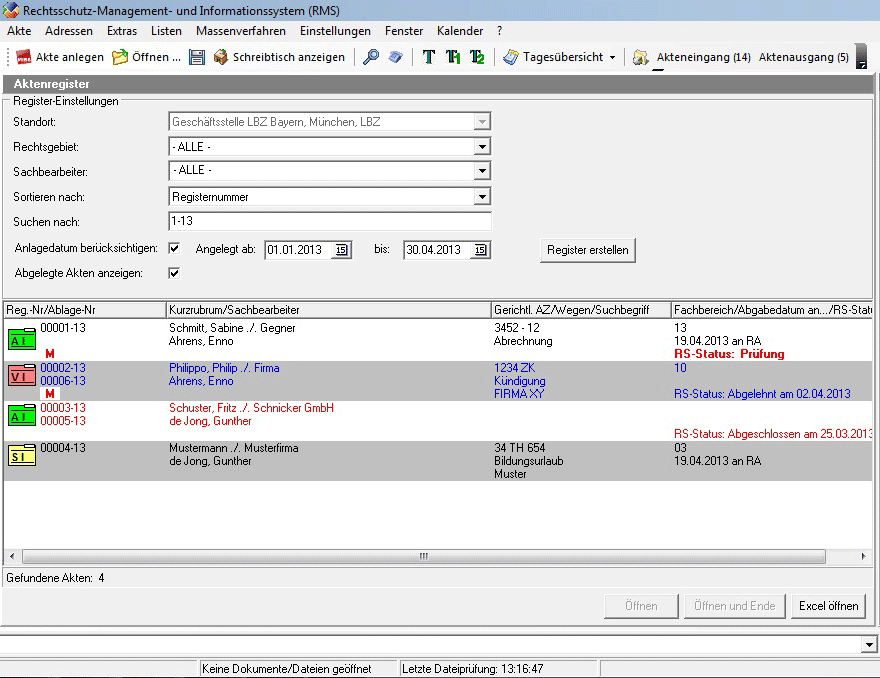Expand the Sachbearbeiter dropdown

482,171
